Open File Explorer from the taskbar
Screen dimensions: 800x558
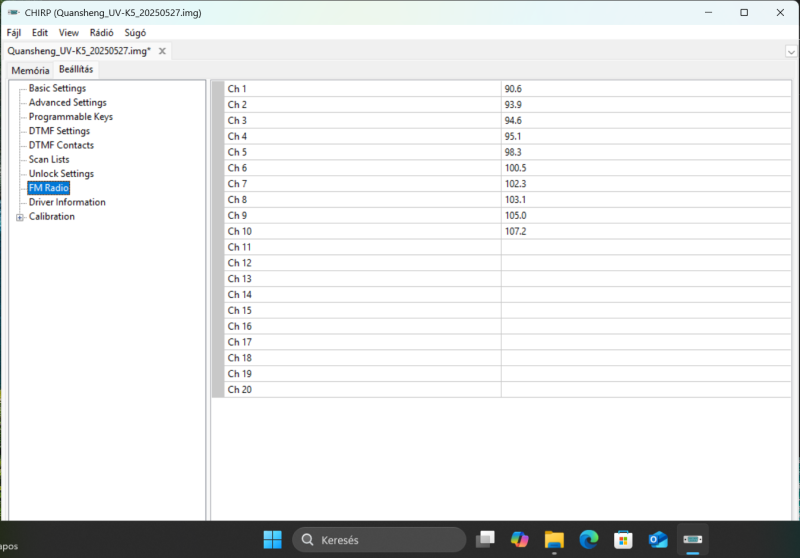pyautogui.click(x=554, y=540)
